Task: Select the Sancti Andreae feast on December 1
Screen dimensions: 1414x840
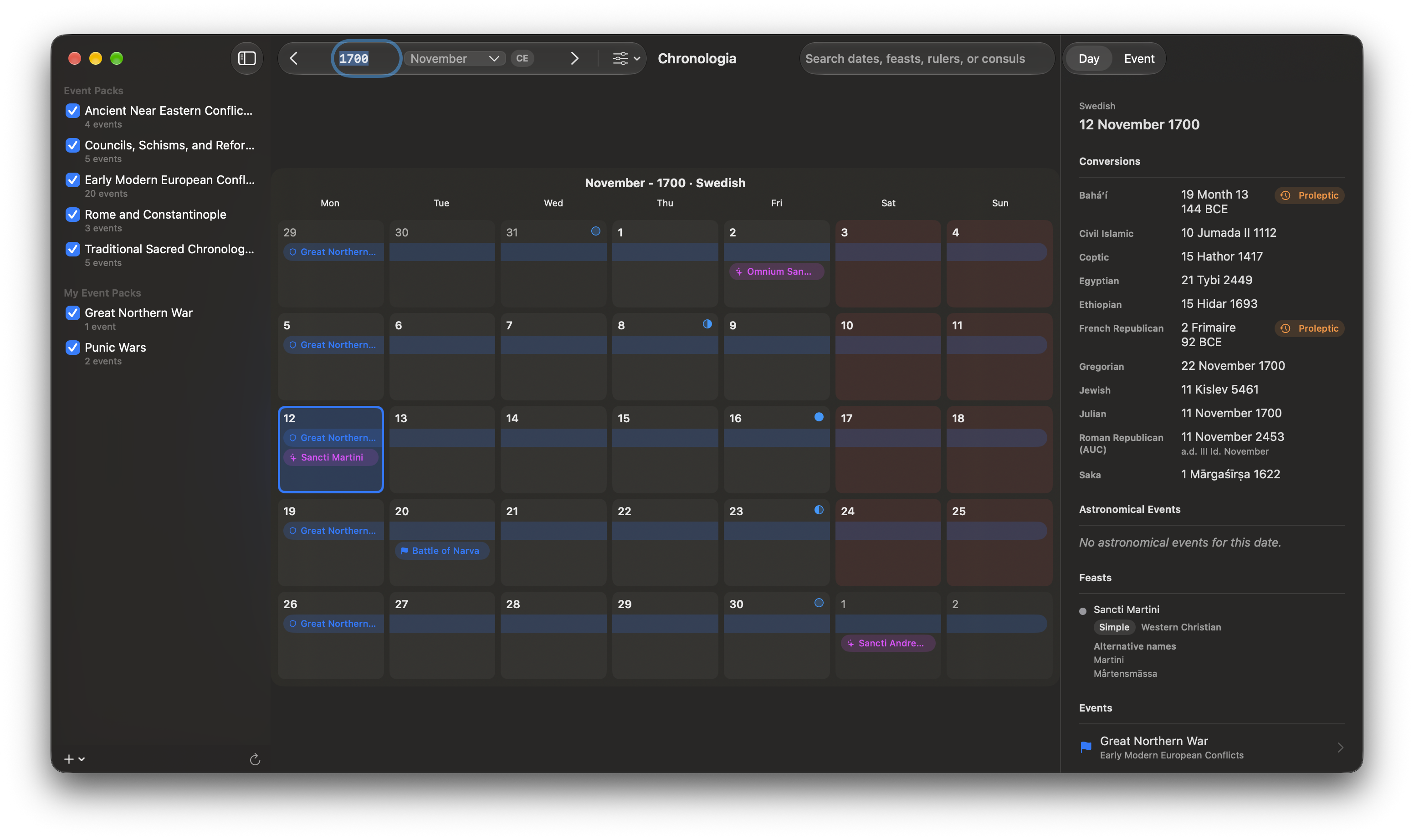Action: (887, 643)
